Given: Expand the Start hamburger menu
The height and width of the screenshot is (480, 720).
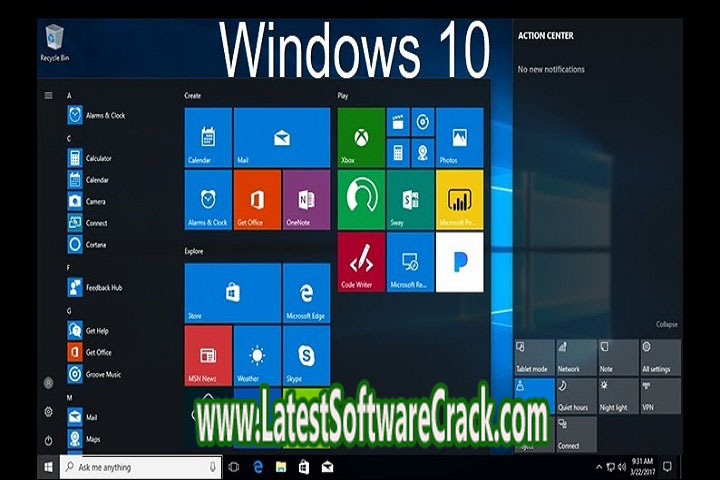Looking at the screenshot, I should (48, 96).
